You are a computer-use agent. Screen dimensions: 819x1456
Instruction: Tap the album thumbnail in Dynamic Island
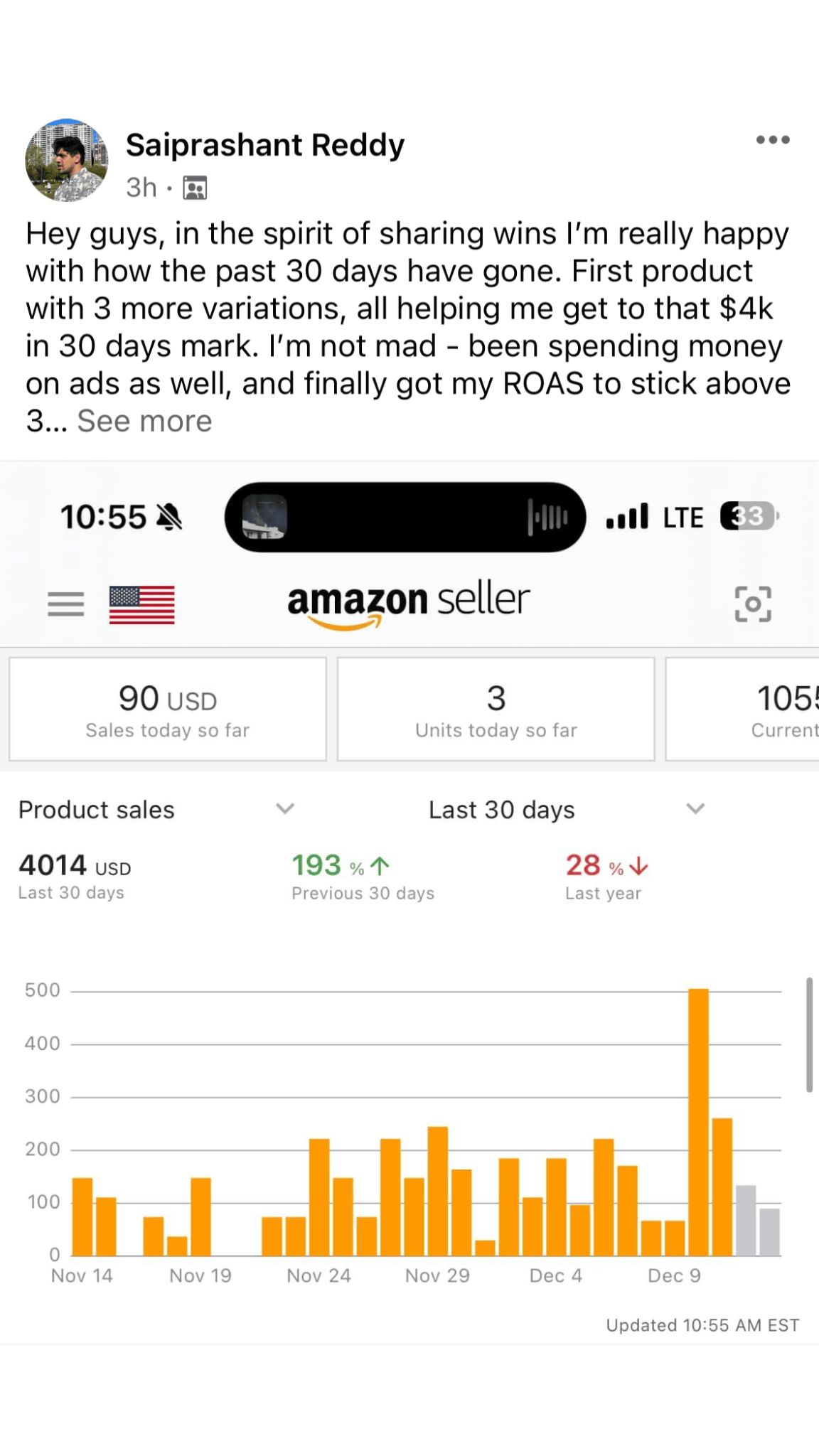click(264, 517)
